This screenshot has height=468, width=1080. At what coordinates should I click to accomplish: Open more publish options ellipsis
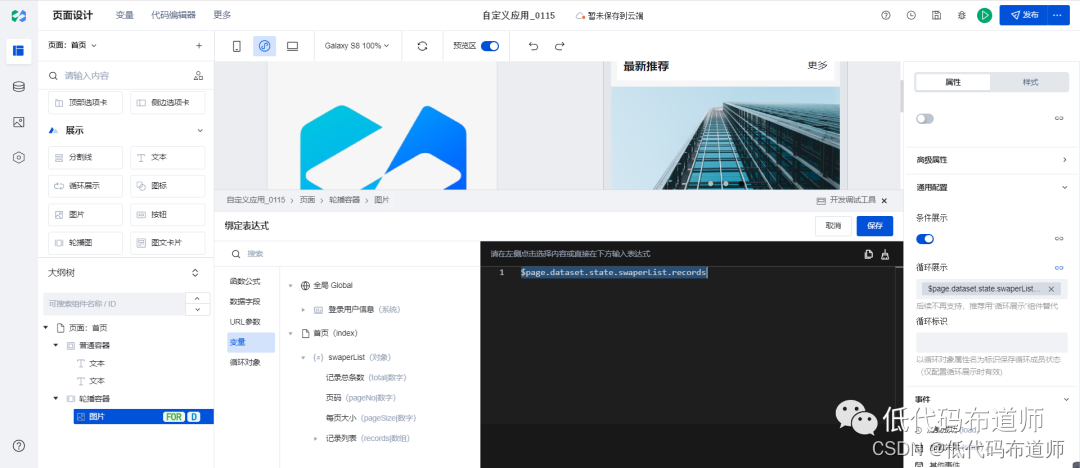coord(1059,15)
